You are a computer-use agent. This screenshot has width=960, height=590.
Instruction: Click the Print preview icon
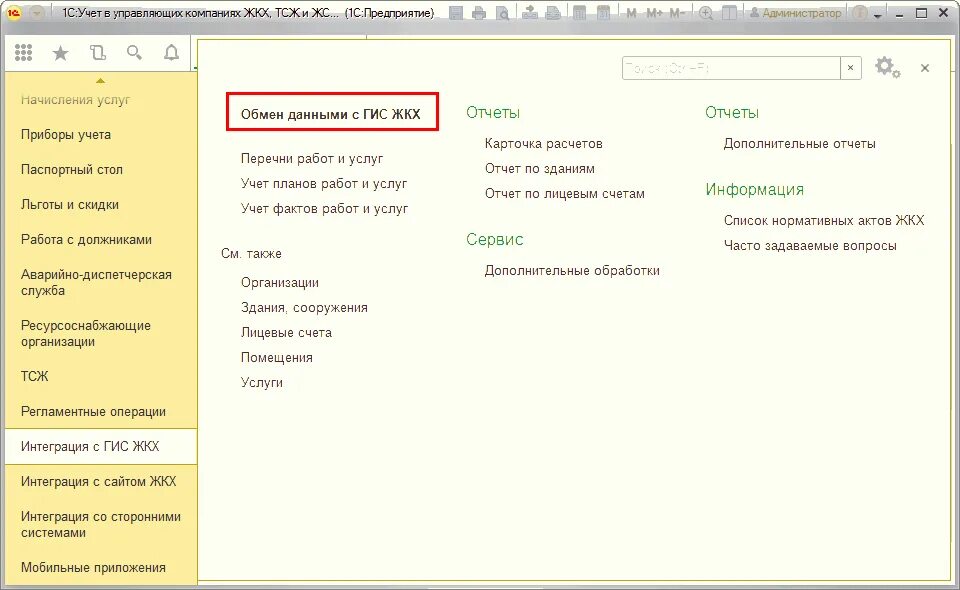503,13
